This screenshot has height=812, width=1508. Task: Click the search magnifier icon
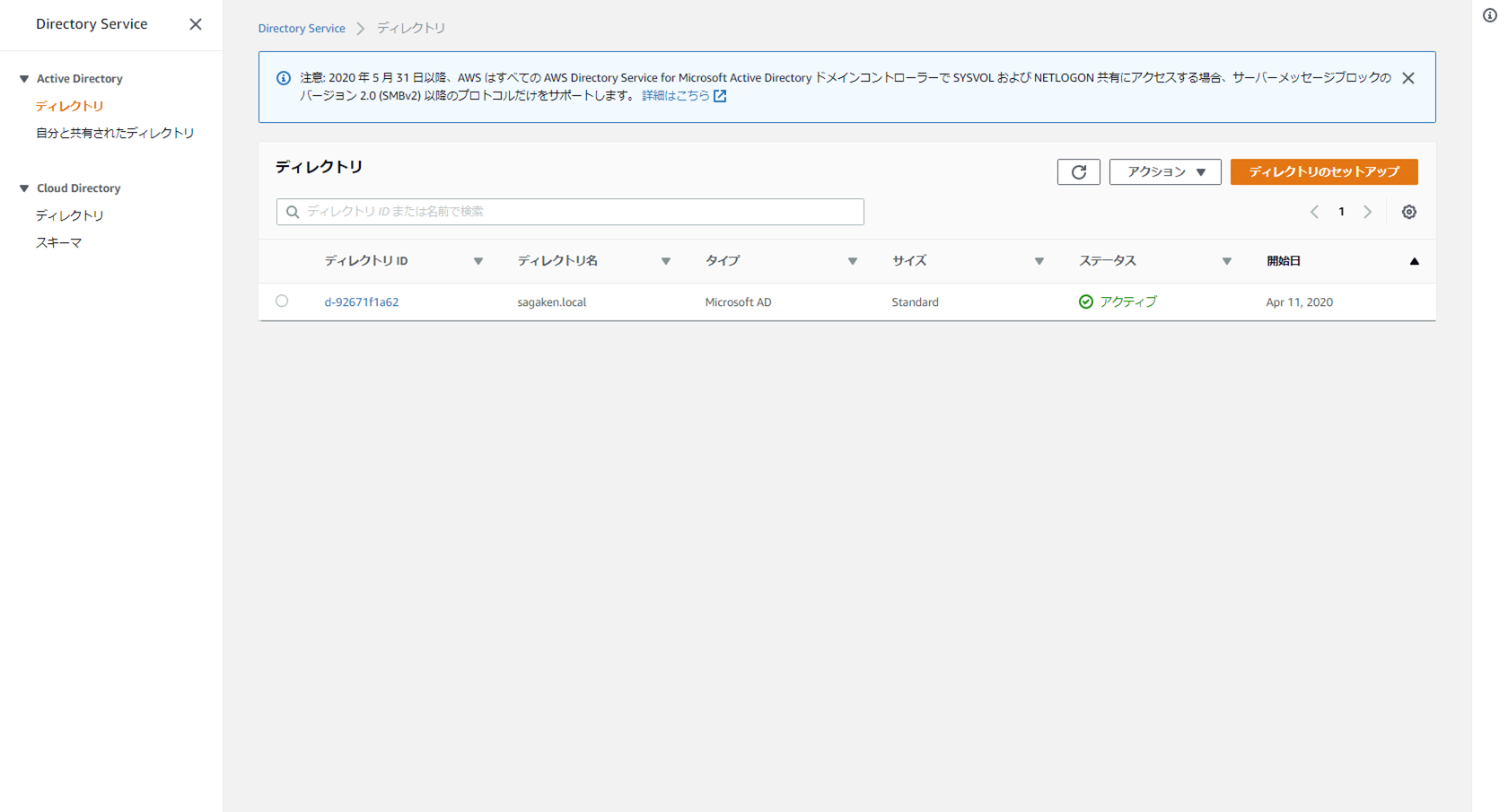click(293, 212)
